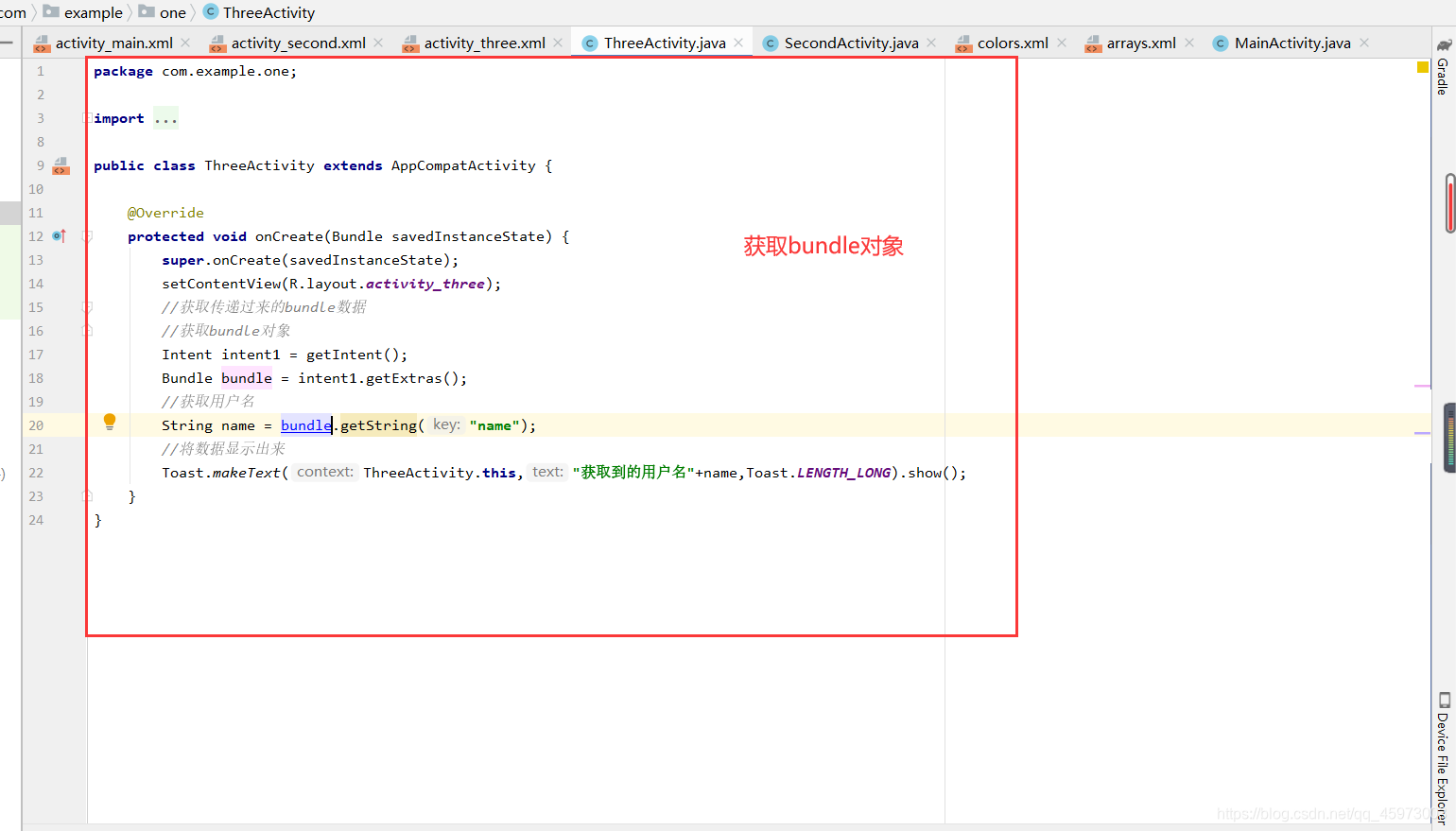Click the package com.example.one declaration

point(195,71)
